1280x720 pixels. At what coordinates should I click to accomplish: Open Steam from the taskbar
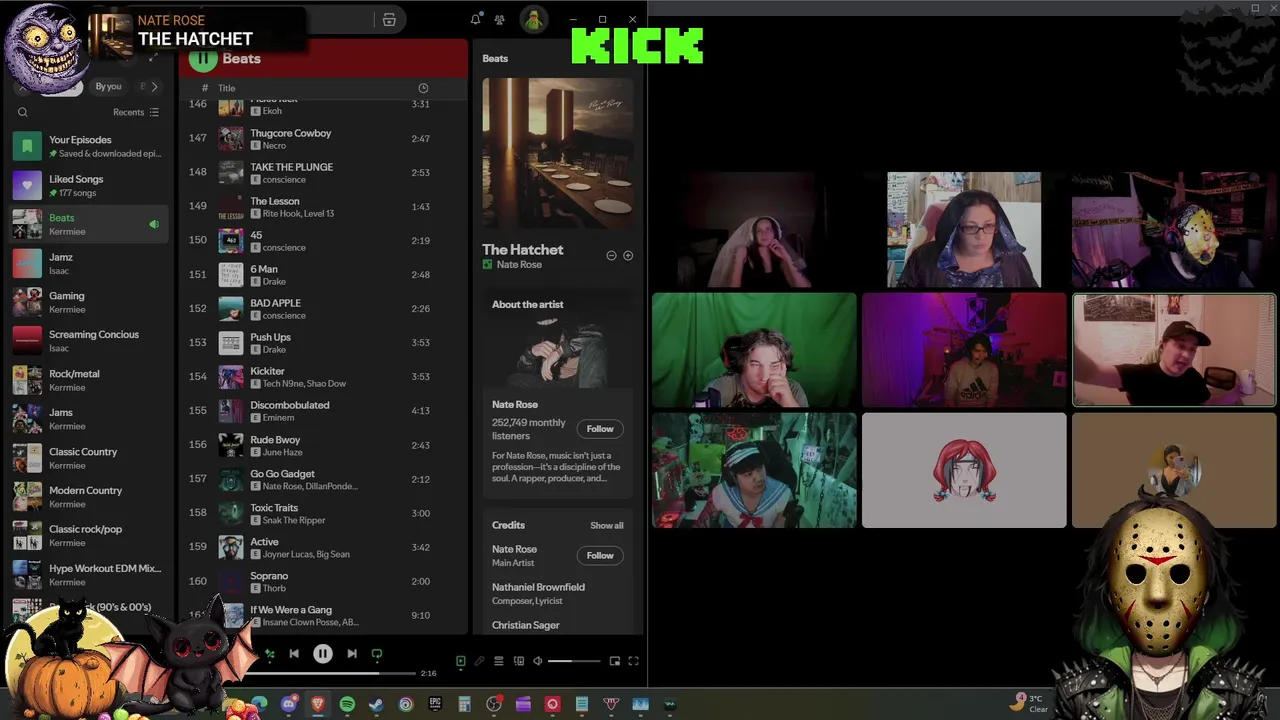(376, 704)
